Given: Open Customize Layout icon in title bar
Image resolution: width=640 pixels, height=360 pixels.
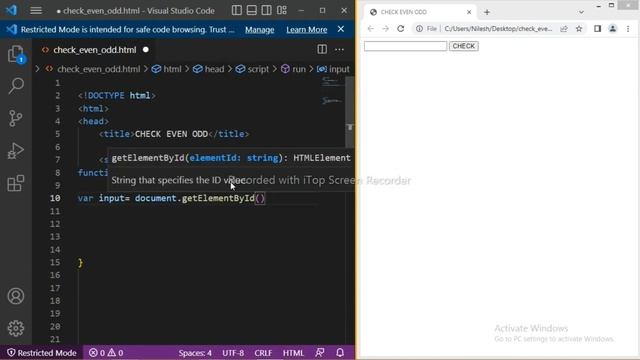Looking at the screenshot, I should click(282, 11).
